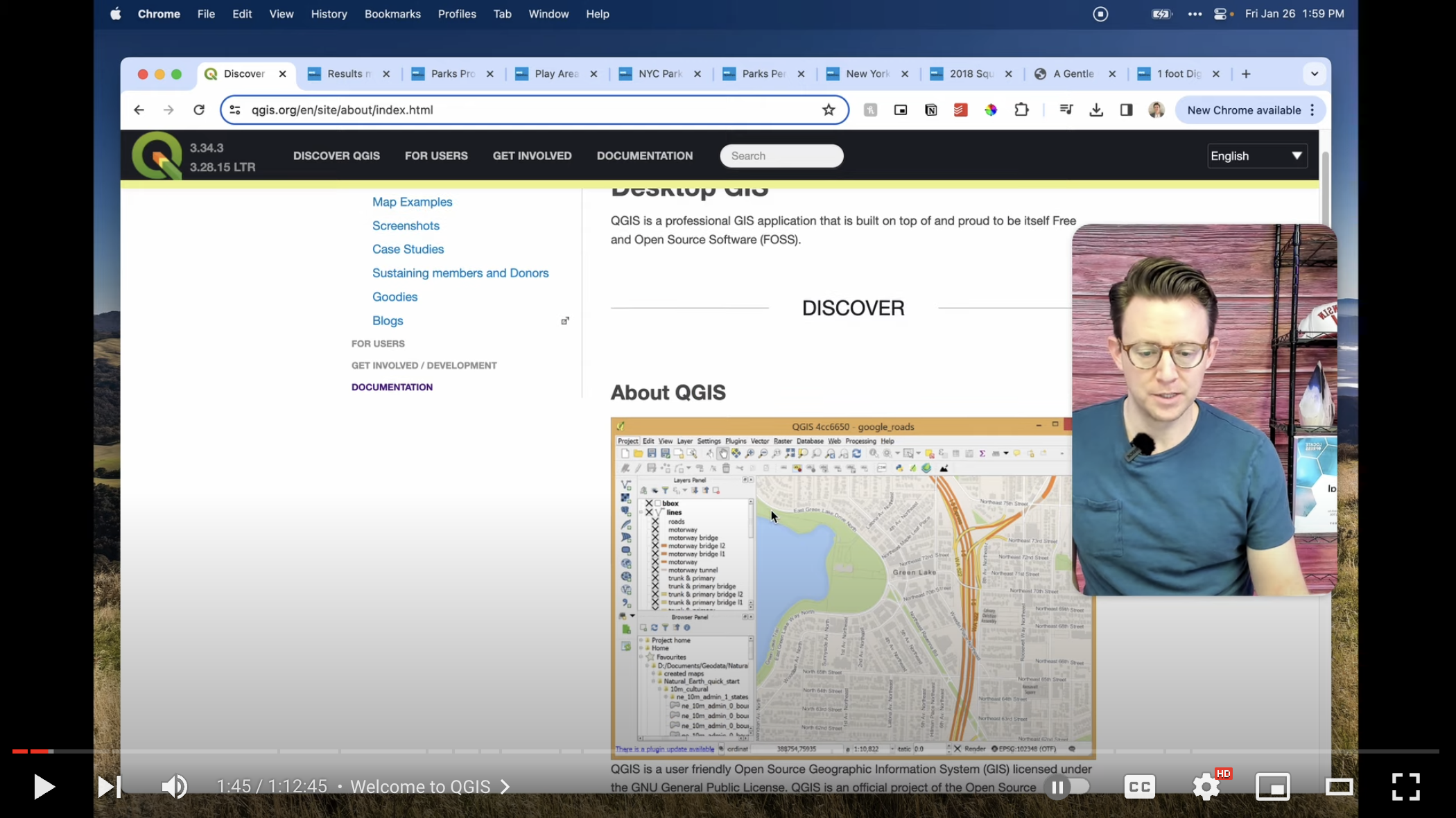This screenshot has height=818, width=1456.
Task: Click the qgis.org address bar
Action: [x=534, y=110]
